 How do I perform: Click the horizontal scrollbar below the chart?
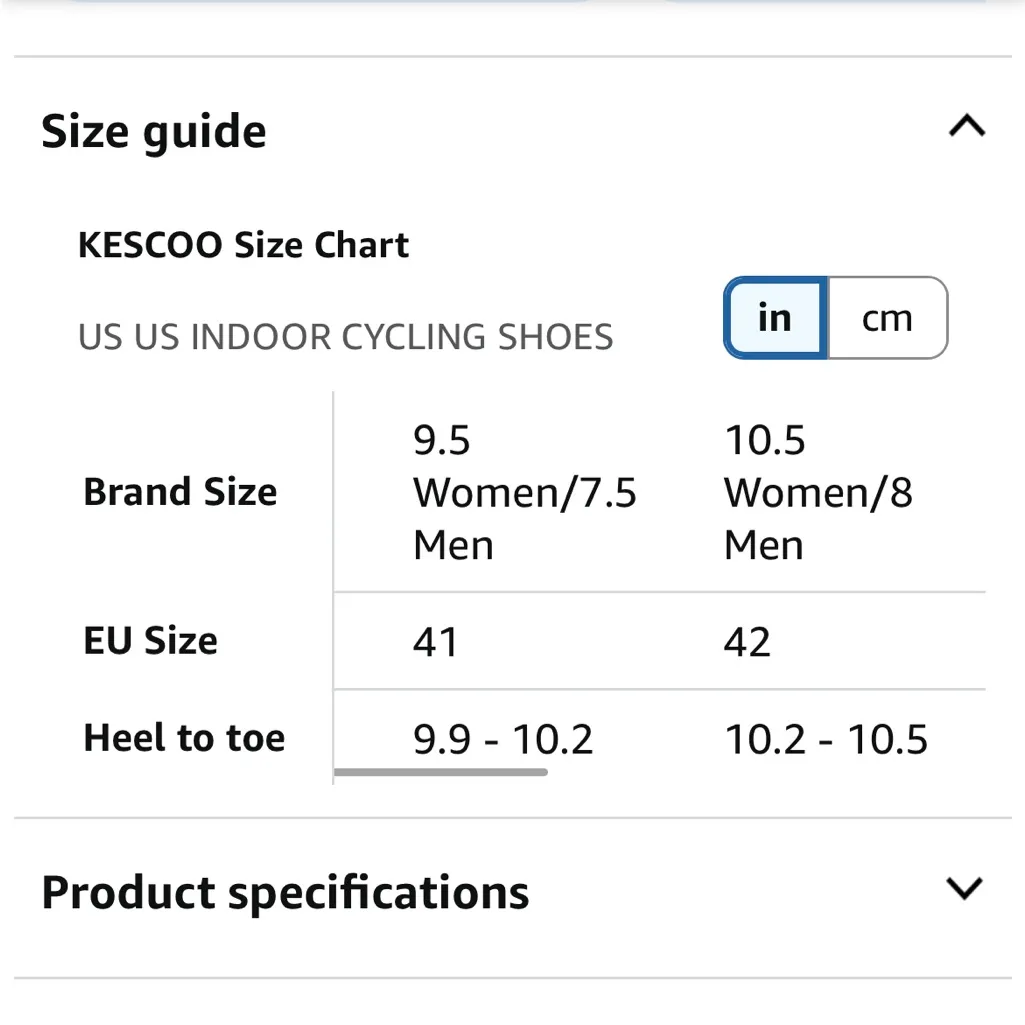point(440,772)
